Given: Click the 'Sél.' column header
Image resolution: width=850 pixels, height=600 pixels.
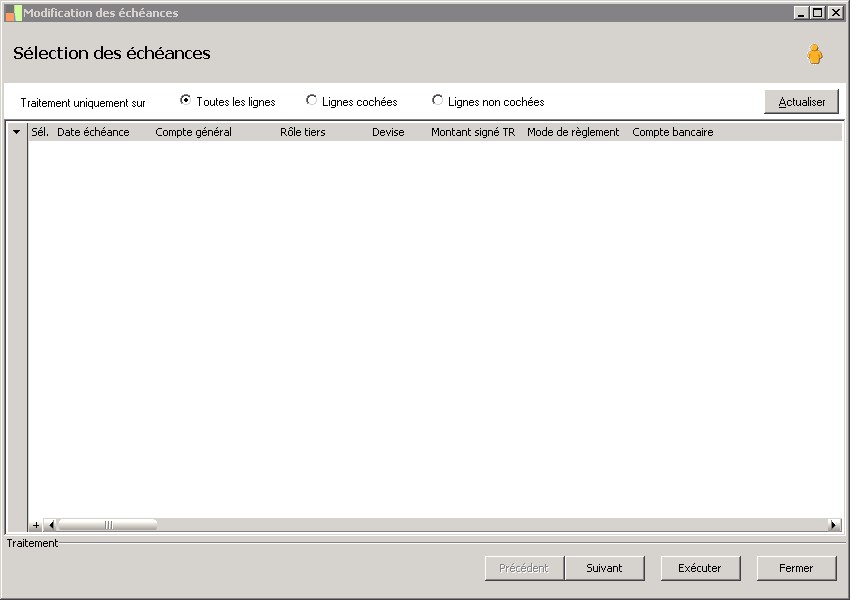Looking at the screenshot, I should coord(40,132).
